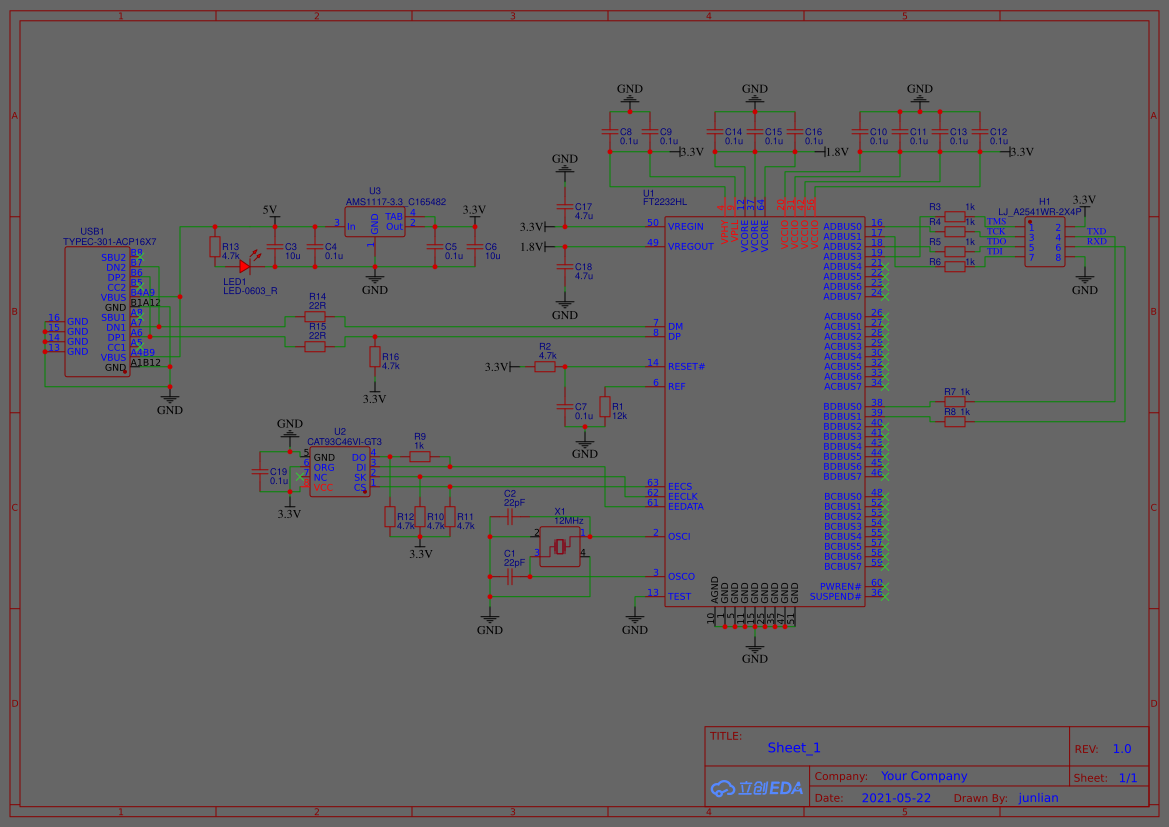The height and width of the screenshot is (827, 1169).
Task: Click the ACBUS0 pin label
Action: (842, 317)
